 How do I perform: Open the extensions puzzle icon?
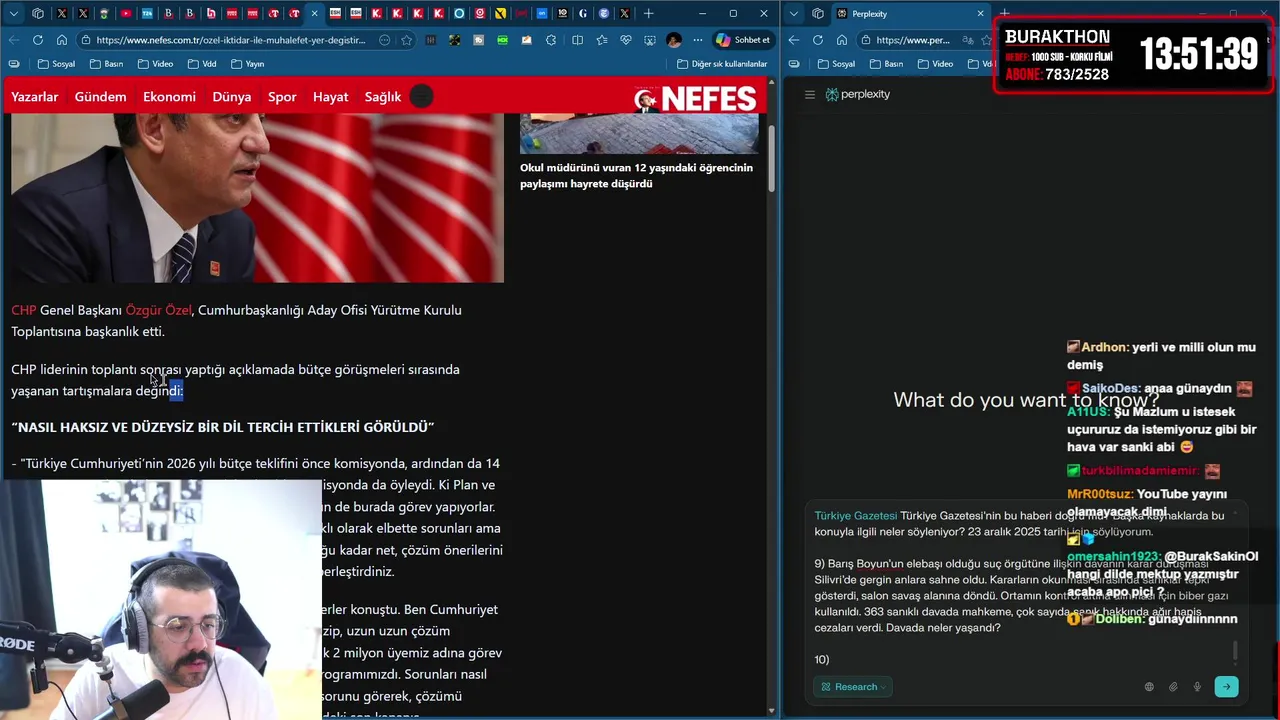point(551,40)
